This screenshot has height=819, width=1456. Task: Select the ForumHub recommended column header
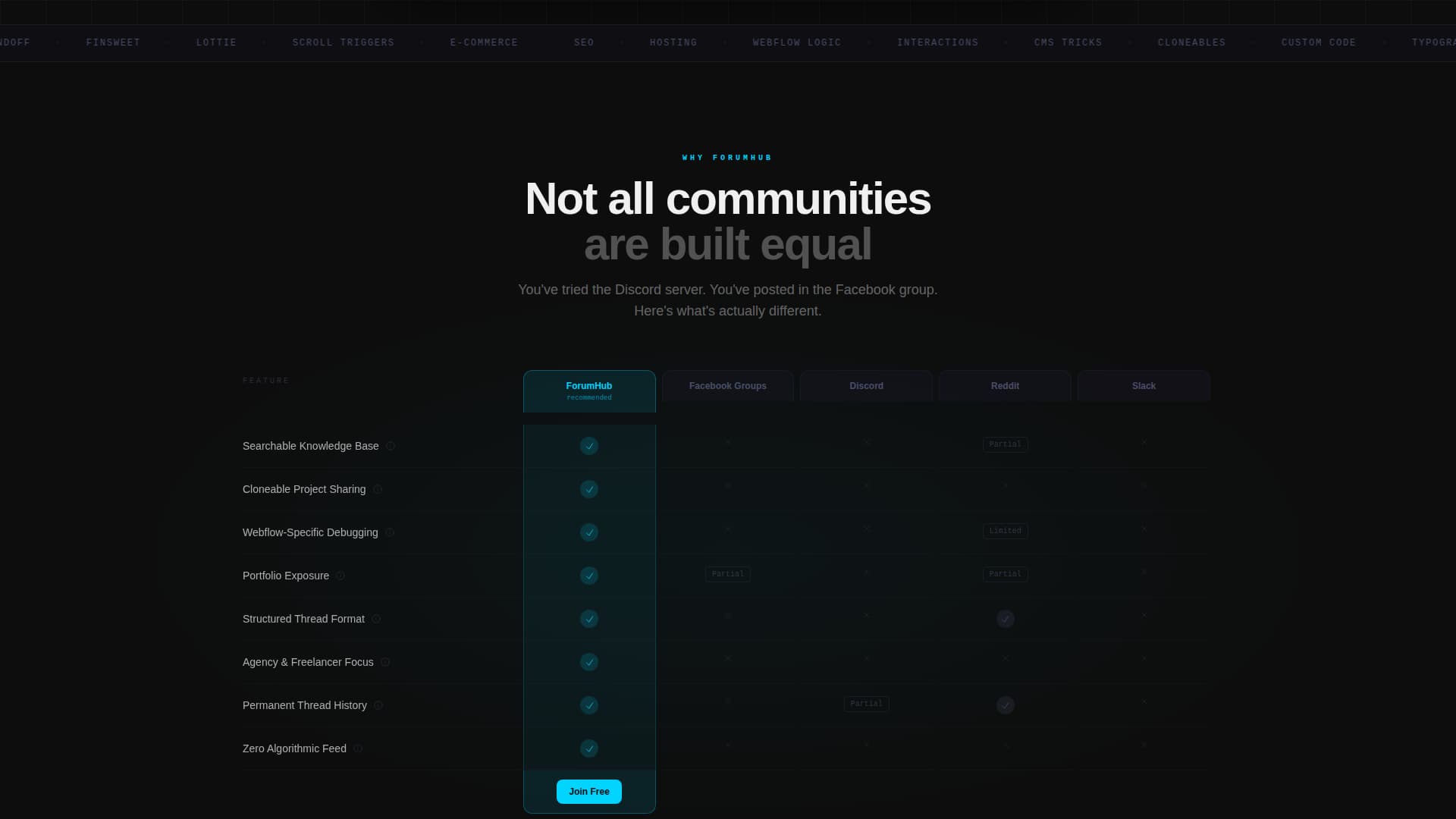(x=589, y=391)
